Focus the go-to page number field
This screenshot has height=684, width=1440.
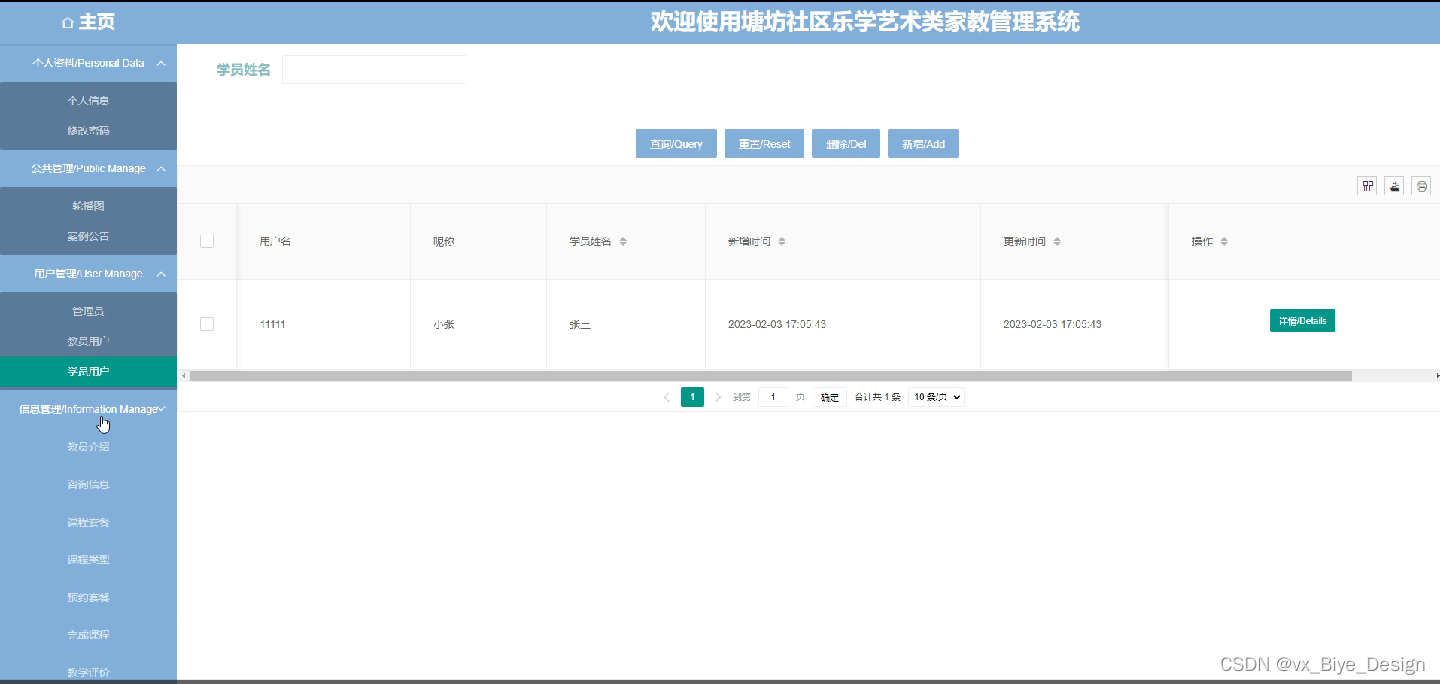click(x=772, y=397)
